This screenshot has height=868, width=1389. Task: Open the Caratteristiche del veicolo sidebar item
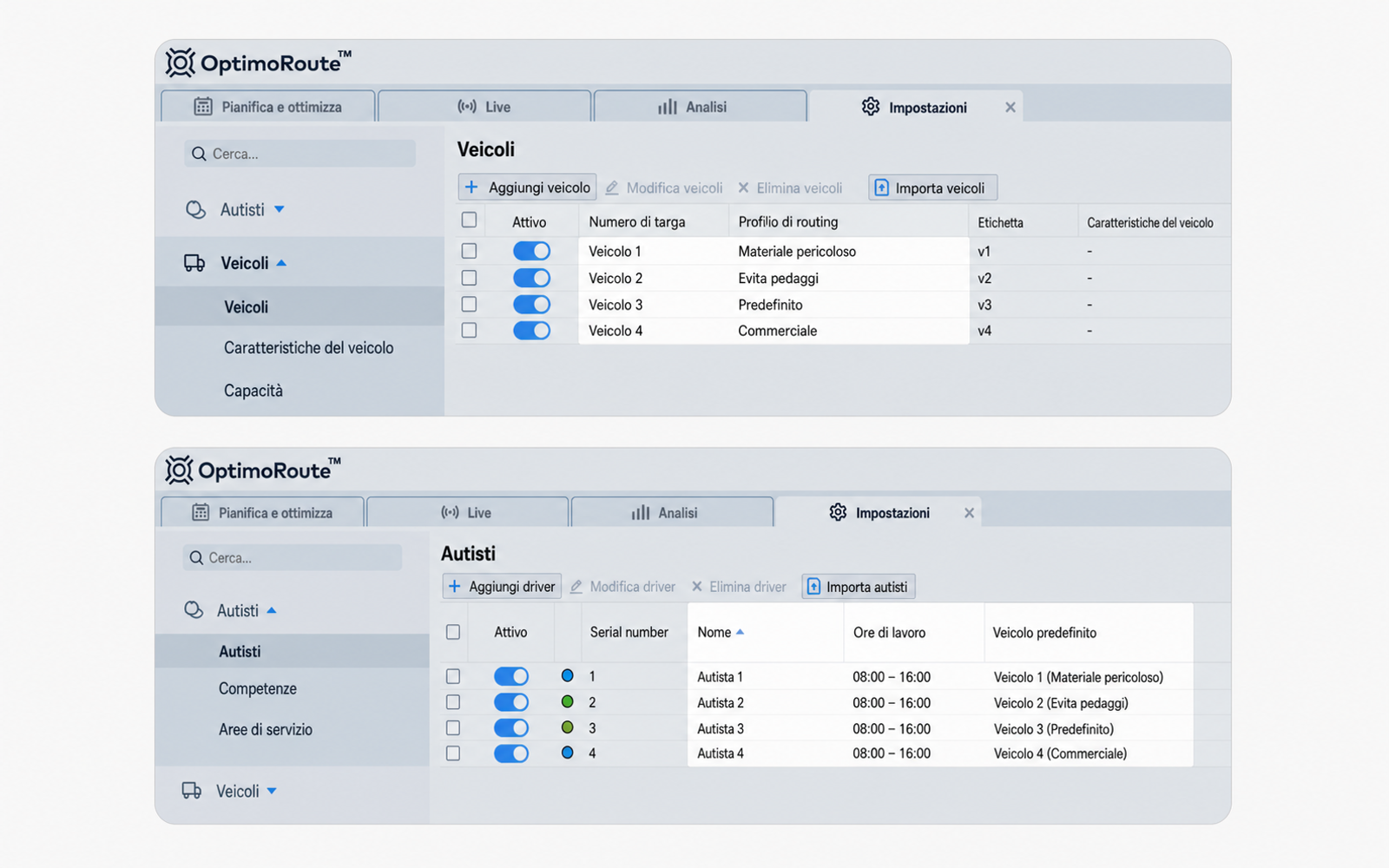300,348
